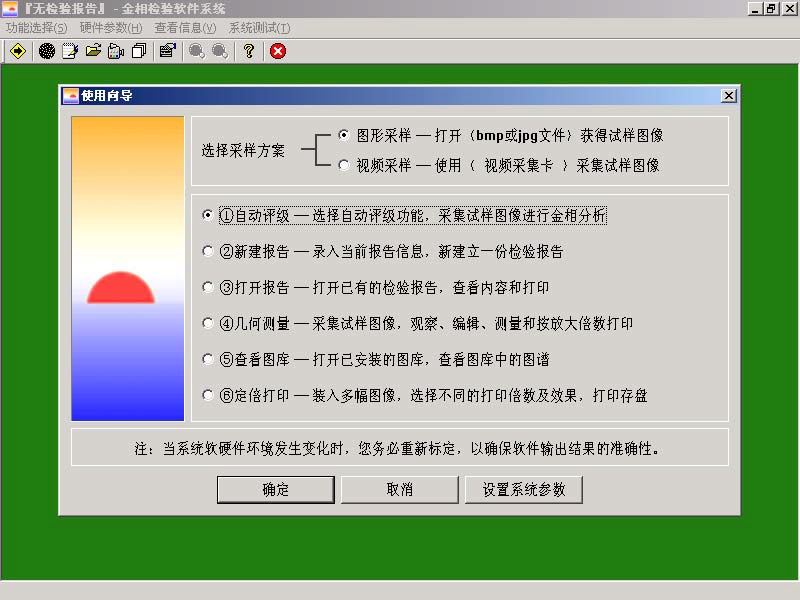This screenshot has height=600, width=800.
Task: Open the 硬件参数(H) menu
Action: pos(111,28)
